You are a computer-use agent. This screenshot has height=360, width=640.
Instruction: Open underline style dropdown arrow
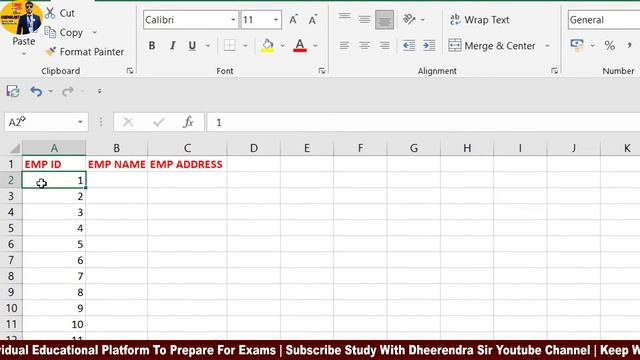(208, 45)
